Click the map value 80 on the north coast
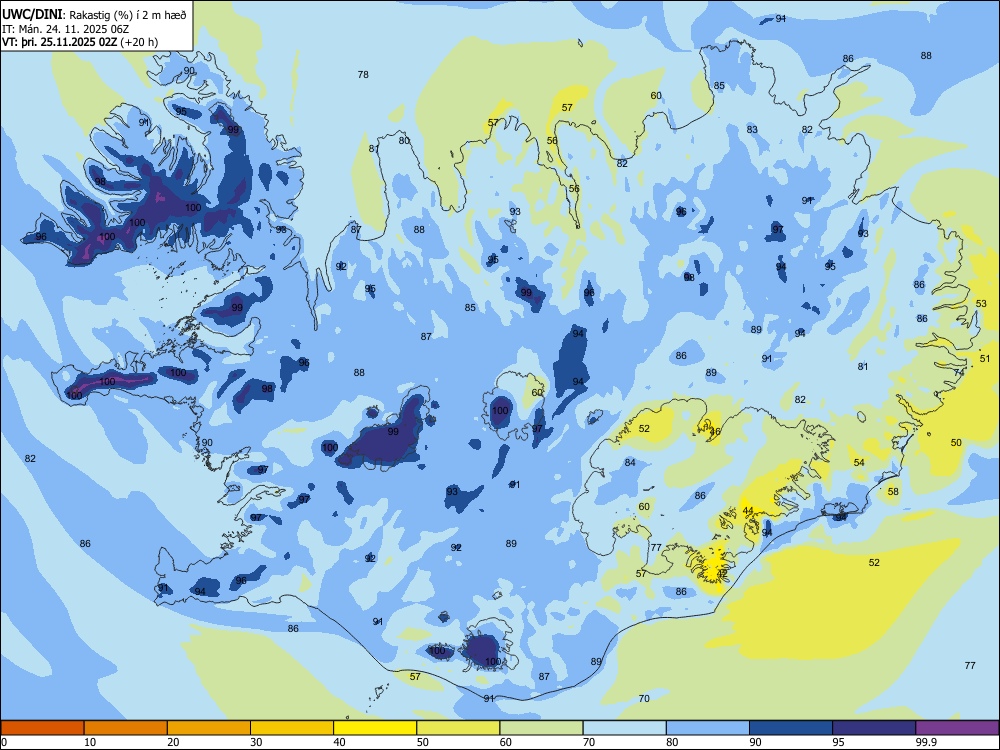Screen dimensions: 1000x750 tap(404, 140)
